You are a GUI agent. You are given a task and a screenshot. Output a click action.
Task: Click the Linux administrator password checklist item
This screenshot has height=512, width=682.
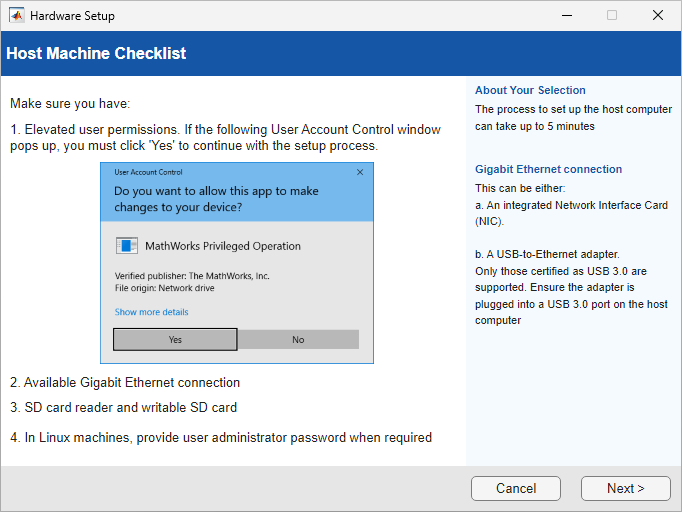click(x=221, y=437)
